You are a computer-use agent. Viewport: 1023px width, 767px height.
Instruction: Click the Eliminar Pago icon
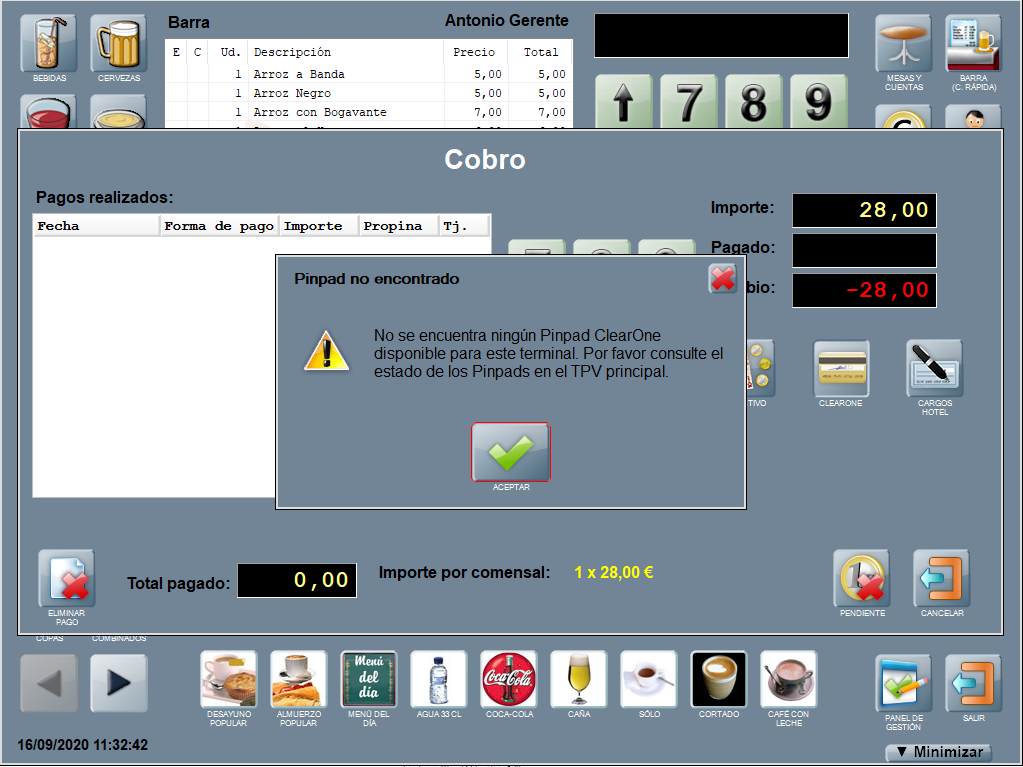tap(67, 579)
